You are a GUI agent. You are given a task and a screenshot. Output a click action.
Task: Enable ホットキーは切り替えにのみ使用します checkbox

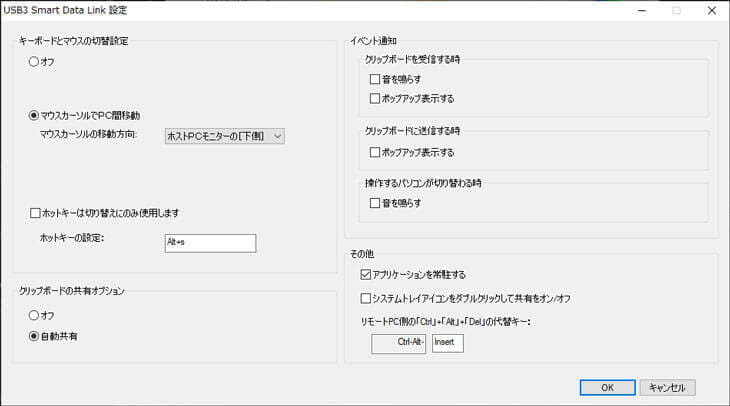(36, 213)
